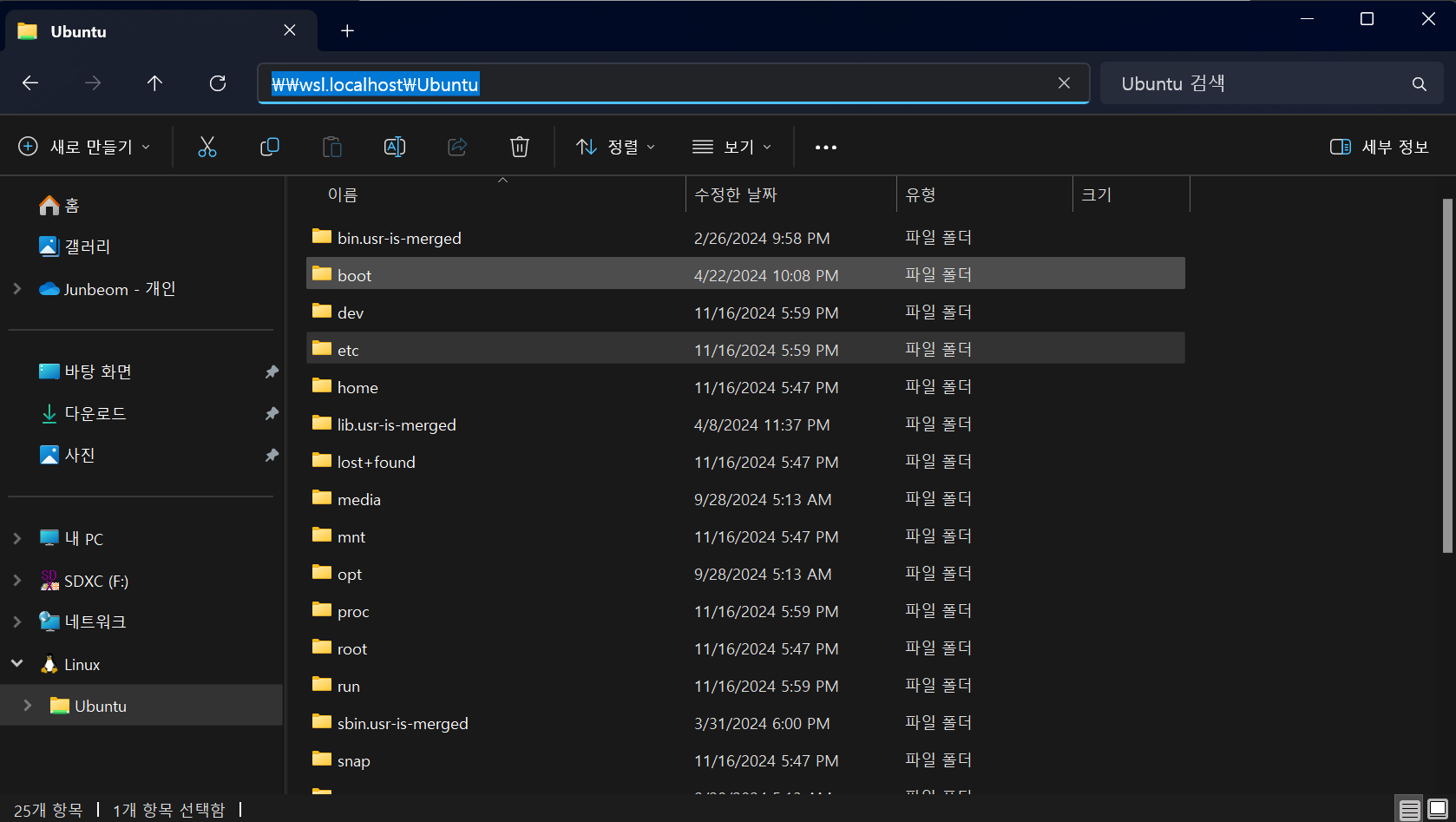Image resolution: width=1456 pixels, height=822 pixels.
Task: Switch to the Ubuntu window tab
Action: point(161,31)
